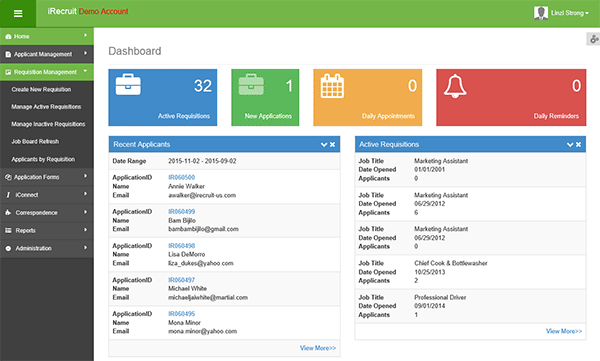Image resolution: width=600 pixels, height=361 pixels.
Task: Select Manage Active Requisitions
Action: [46, 107]
